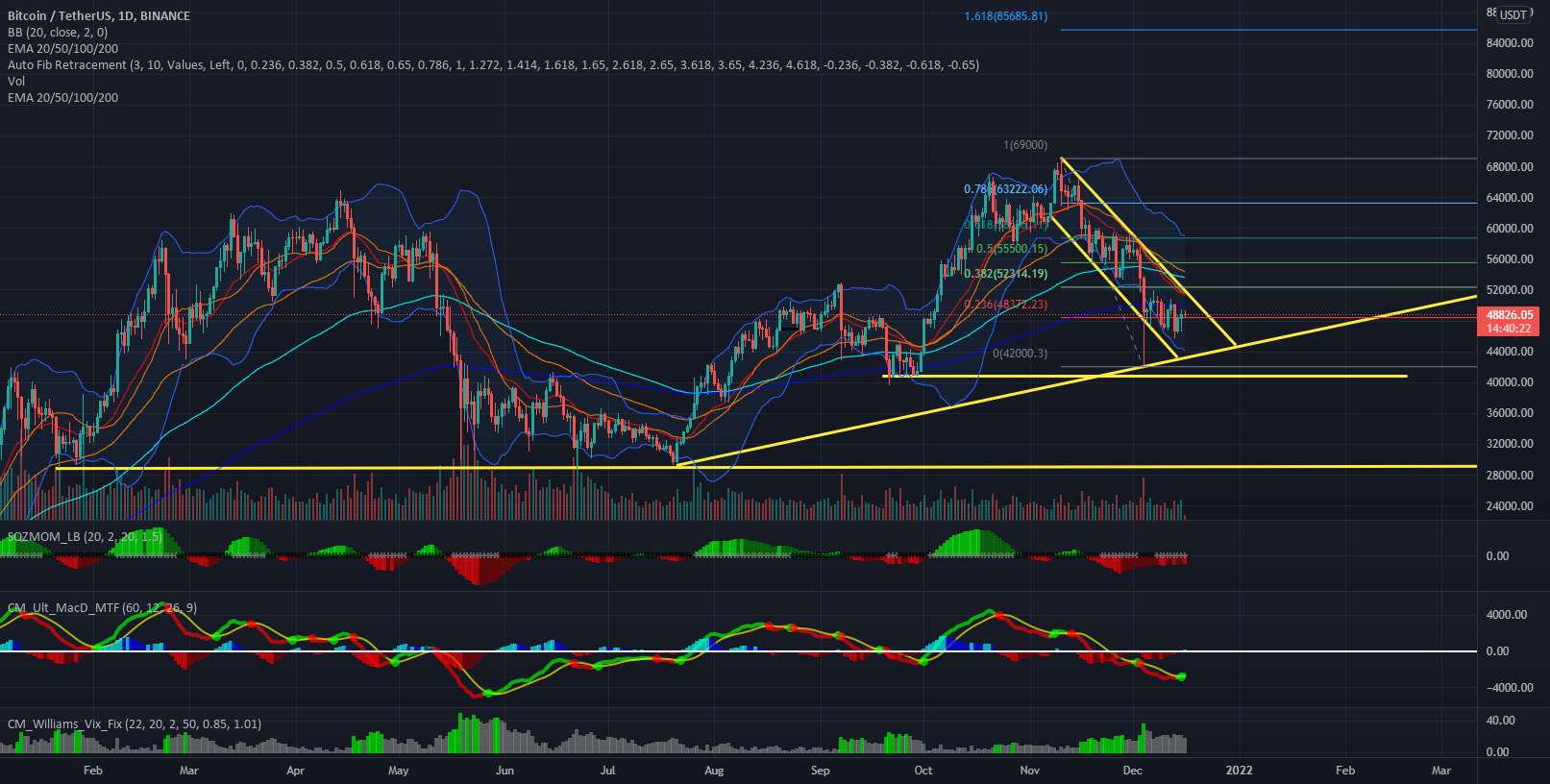Screen dimensions: 1550x784
Task: Click 76000.00 on the price axis
Action: tap(1510, 105)
